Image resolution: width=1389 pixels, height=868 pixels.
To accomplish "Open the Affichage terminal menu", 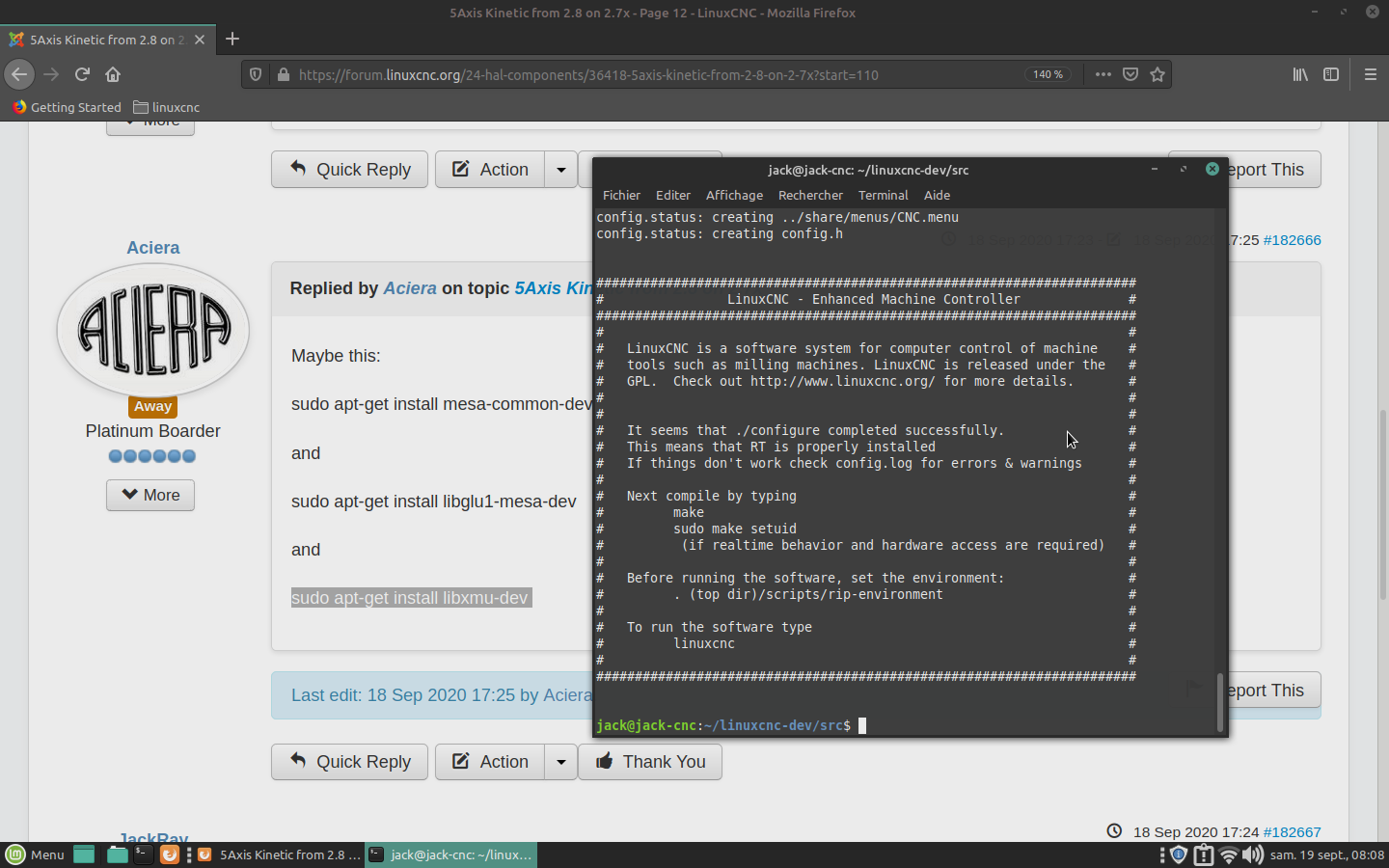I will click(734, 195).
